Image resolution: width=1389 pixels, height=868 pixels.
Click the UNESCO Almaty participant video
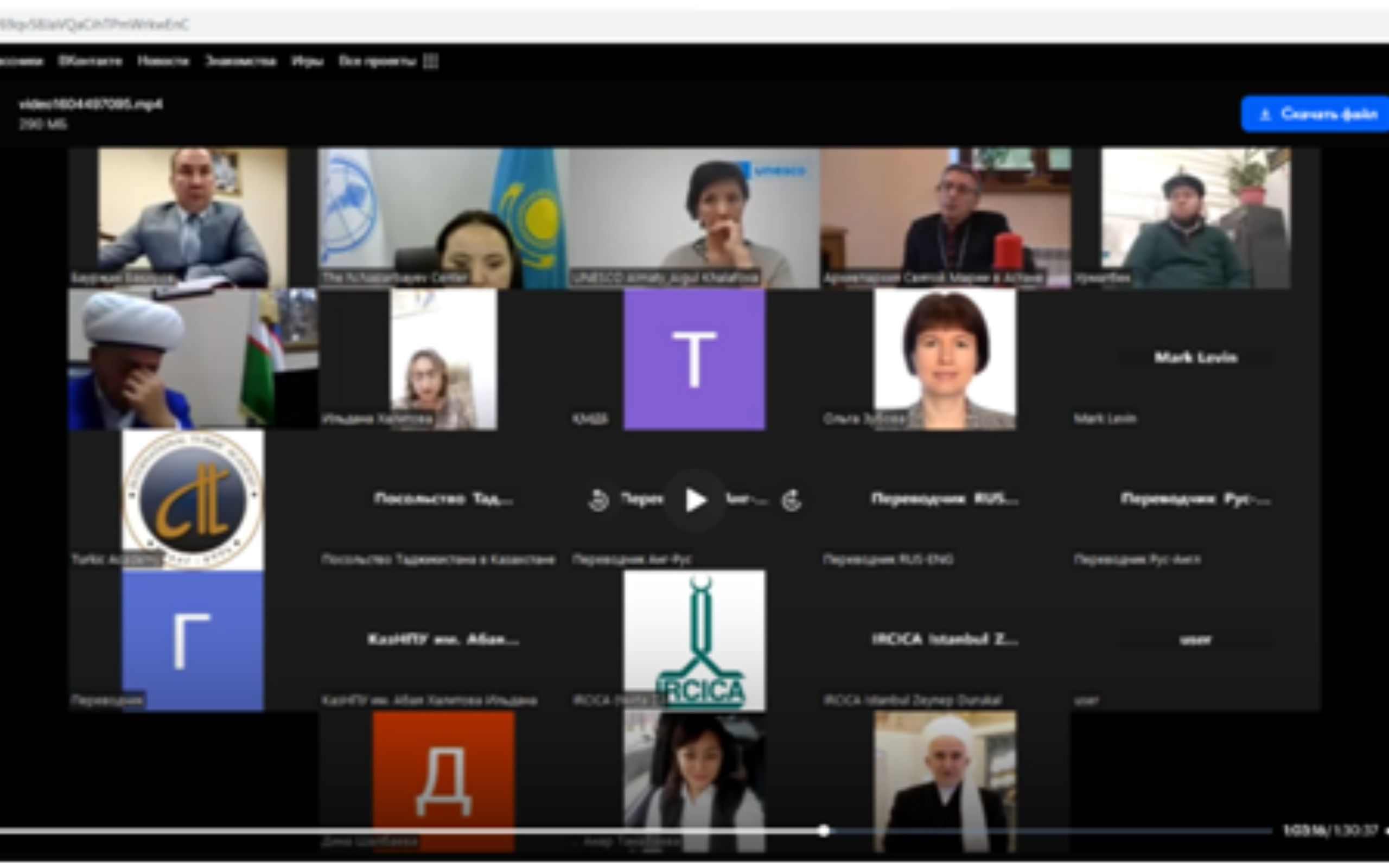point(694,218)
